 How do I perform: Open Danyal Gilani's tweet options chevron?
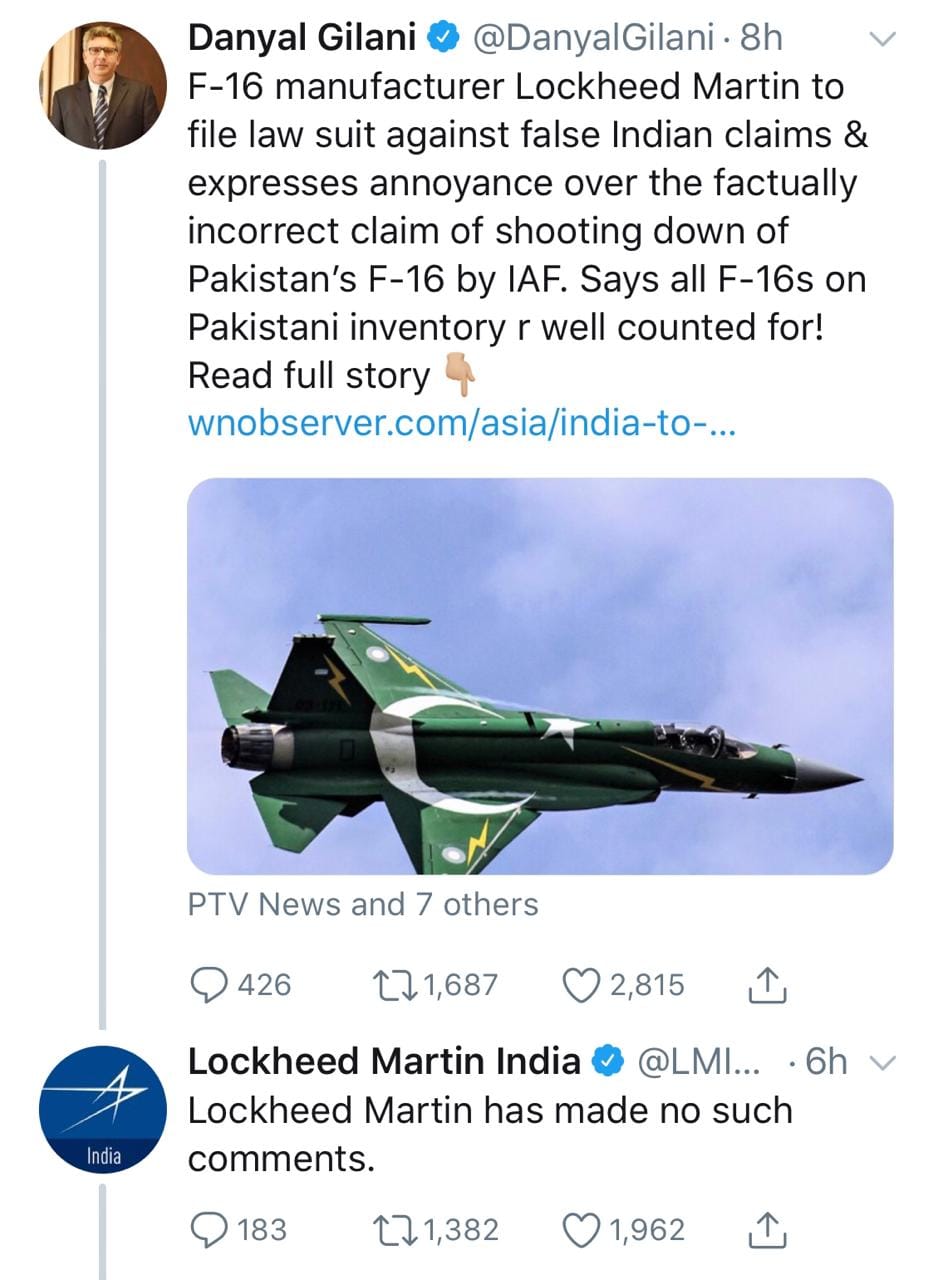[x=880, y=40]
